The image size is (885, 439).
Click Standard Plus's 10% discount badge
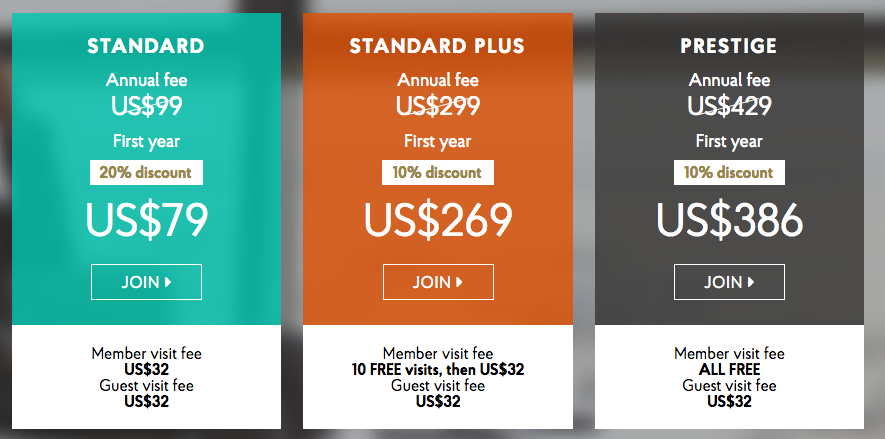437,173
